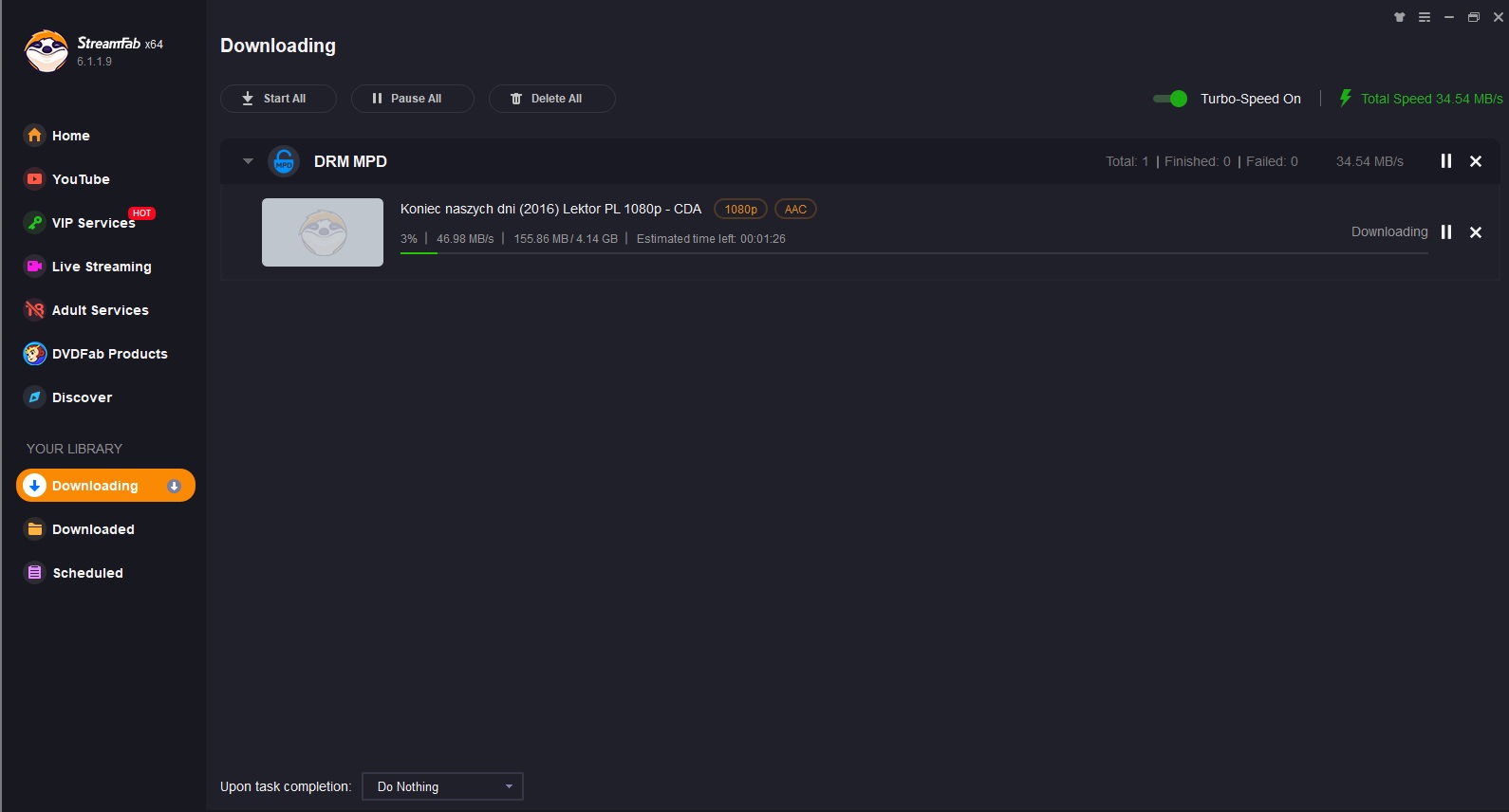Viewport: 1509px width, 812px height.
Task: Click the Total: 1 counter
Action: [x=1127, y=161]
